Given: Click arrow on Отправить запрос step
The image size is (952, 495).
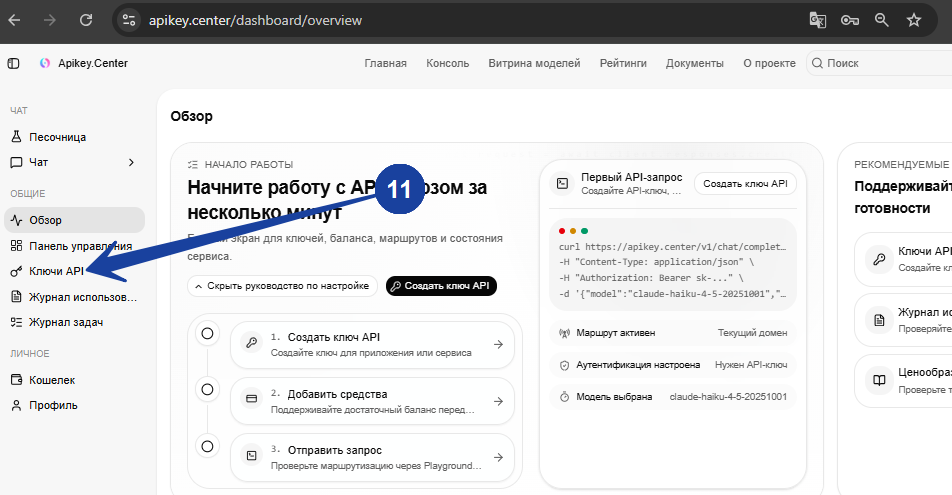Looking at the screenshot, I should click(x=498, y=457).
